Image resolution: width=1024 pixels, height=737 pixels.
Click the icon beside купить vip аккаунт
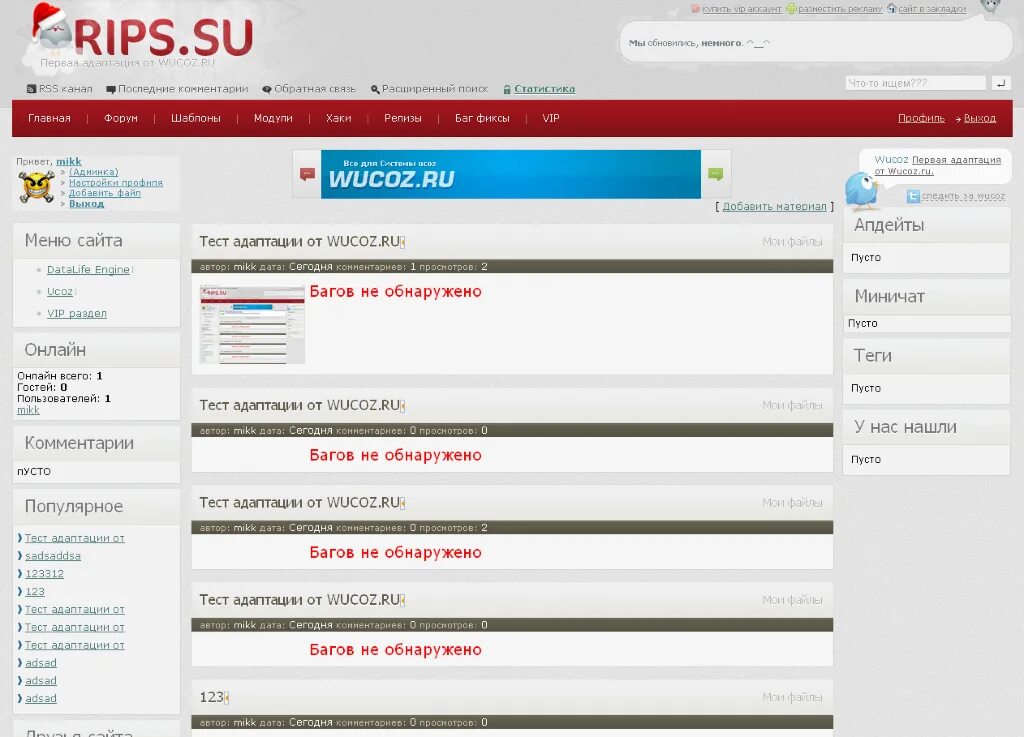click(696, 8)
